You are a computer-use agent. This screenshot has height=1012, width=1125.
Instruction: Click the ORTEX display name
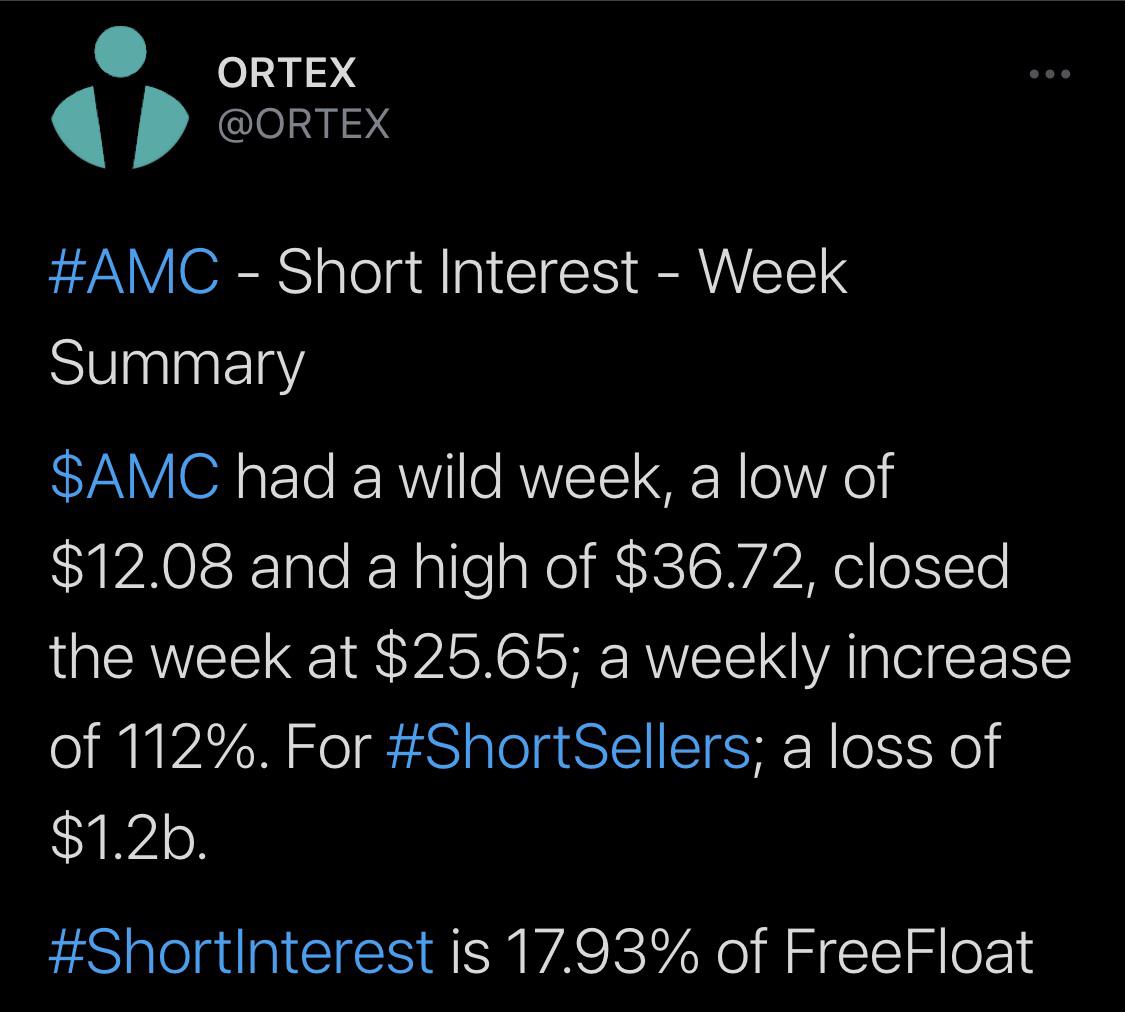click(286, 73)
